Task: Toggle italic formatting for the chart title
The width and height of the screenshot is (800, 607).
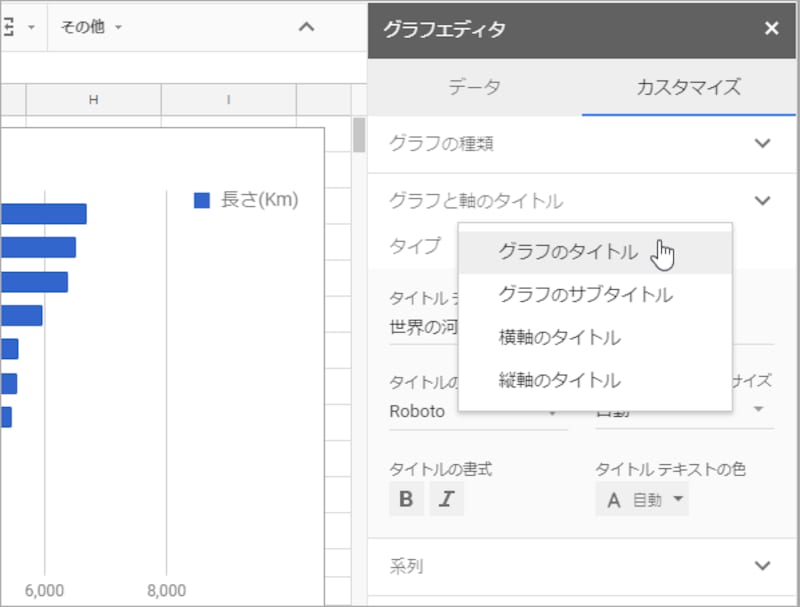Action: [446, 499]
